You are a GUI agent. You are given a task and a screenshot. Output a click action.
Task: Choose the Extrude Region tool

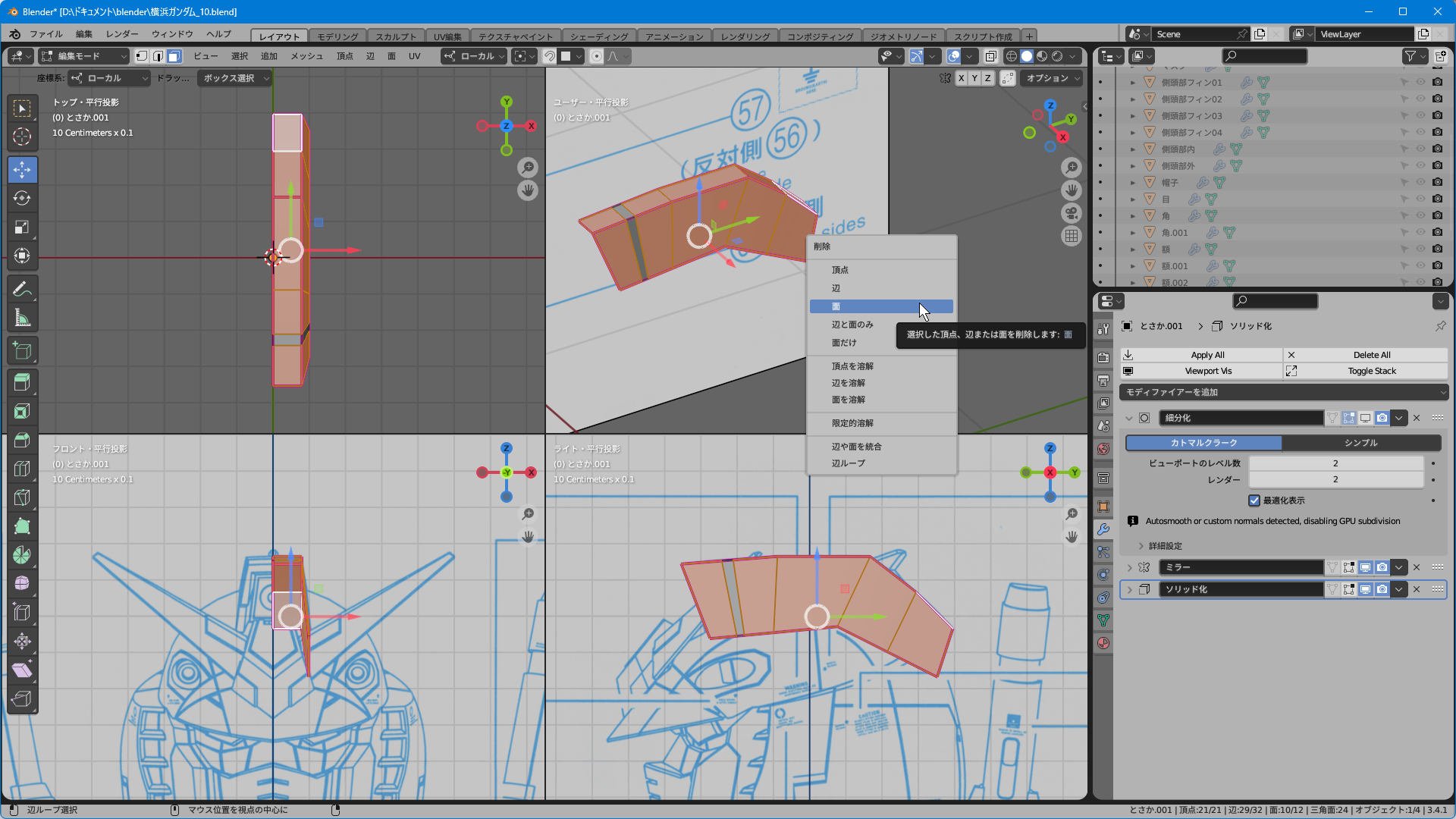click(22, 382)
